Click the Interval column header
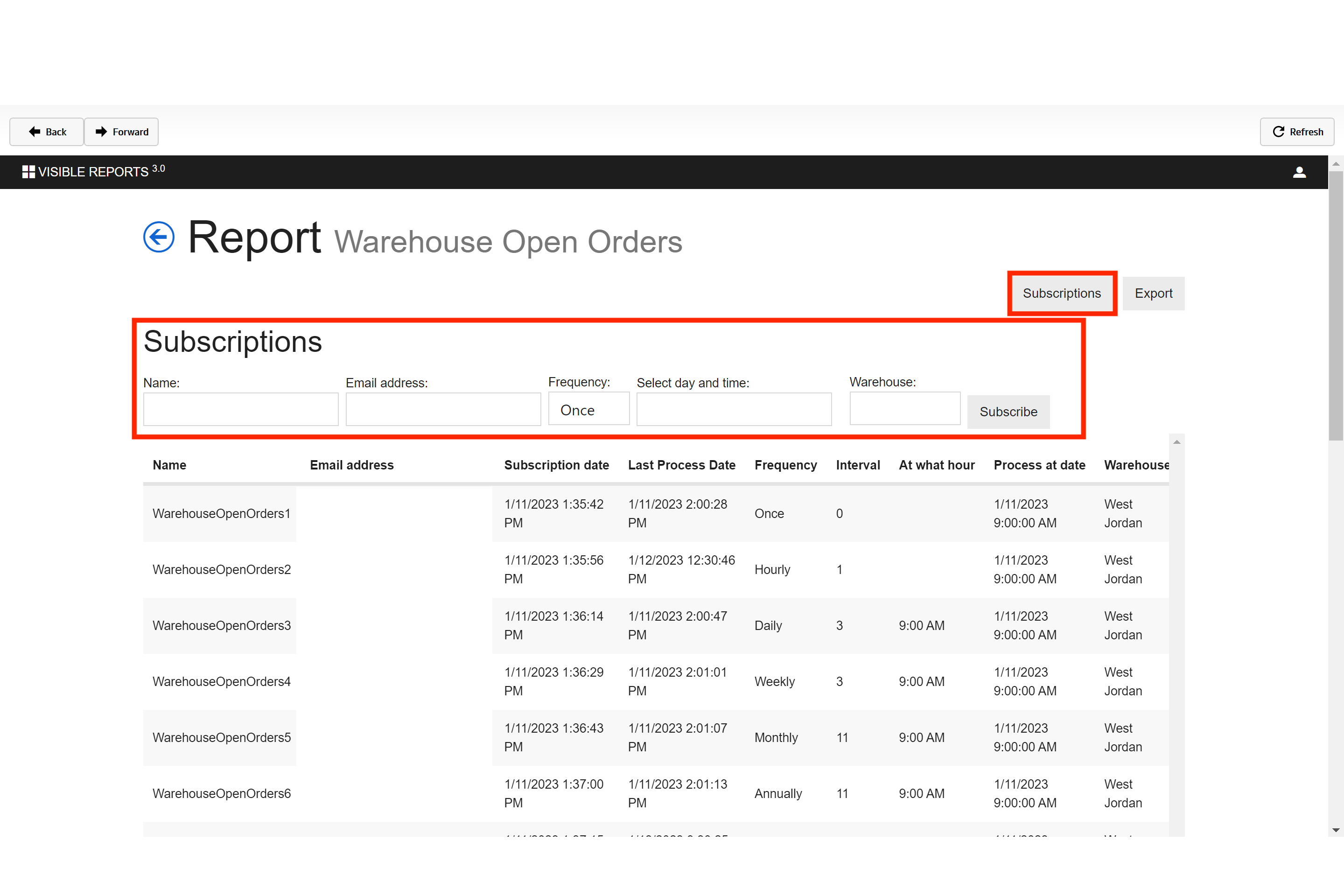The height and width of the screenshot is (896, 1344). tap(858, 465)
